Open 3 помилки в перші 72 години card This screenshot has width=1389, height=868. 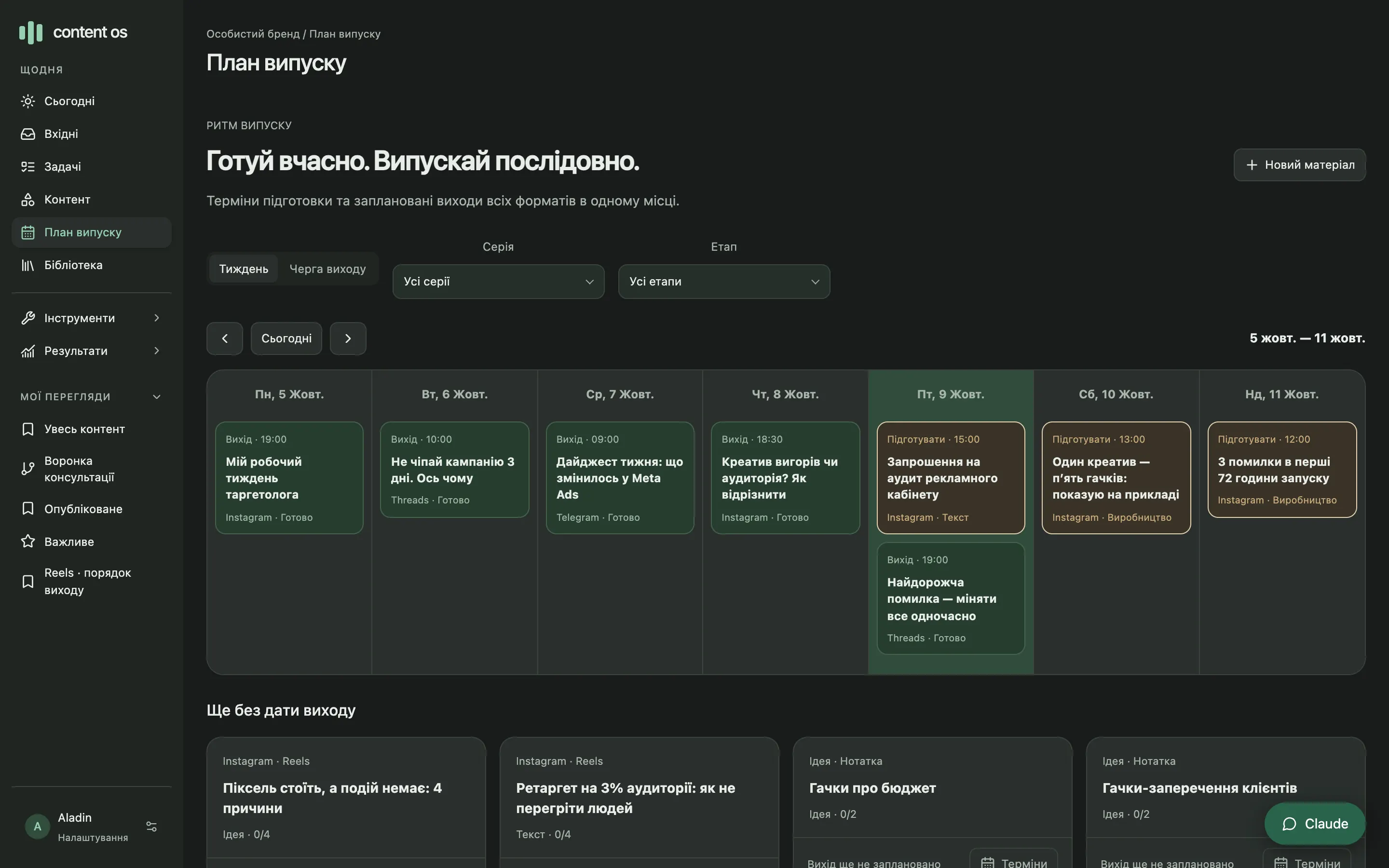(1281, 470)
